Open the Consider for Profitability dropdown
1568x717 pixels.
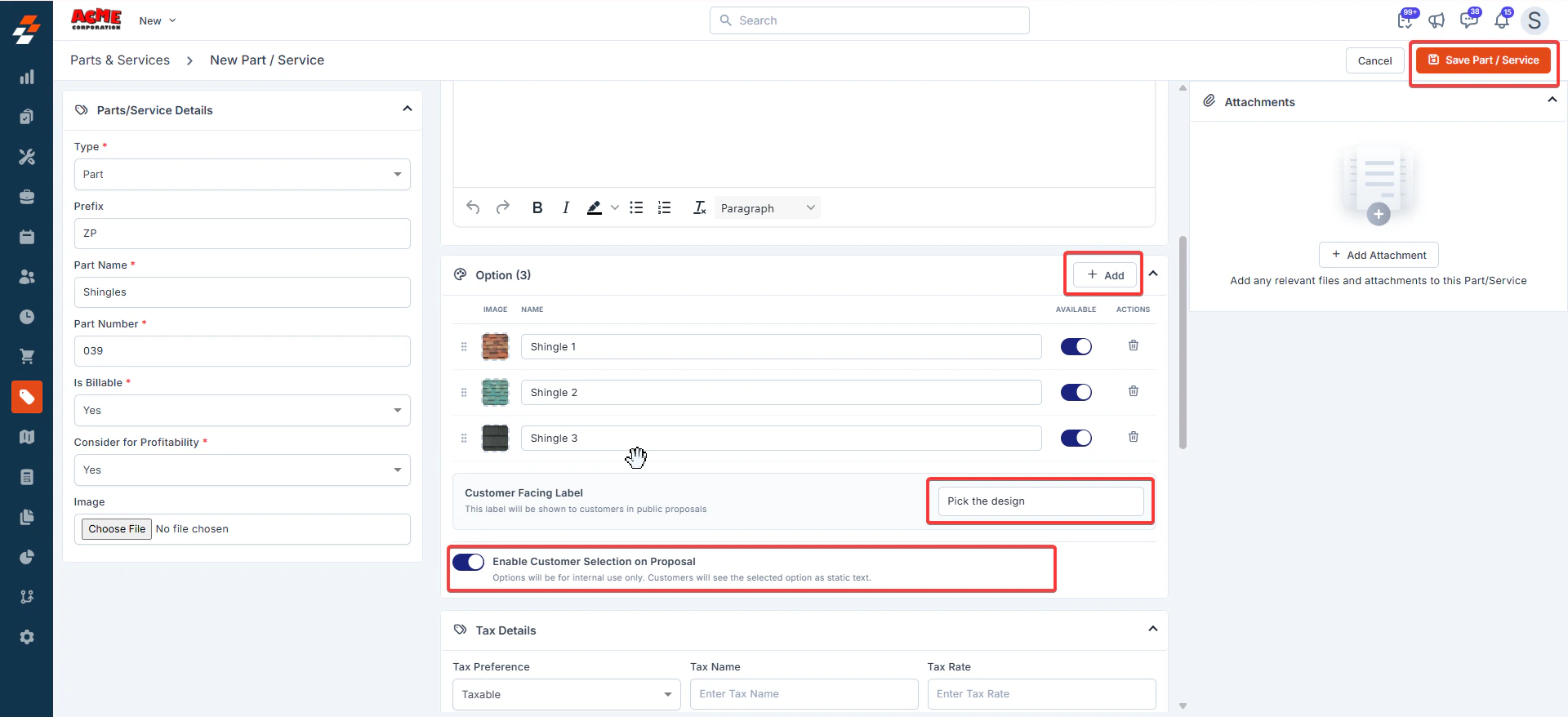[x=242, y=470]
